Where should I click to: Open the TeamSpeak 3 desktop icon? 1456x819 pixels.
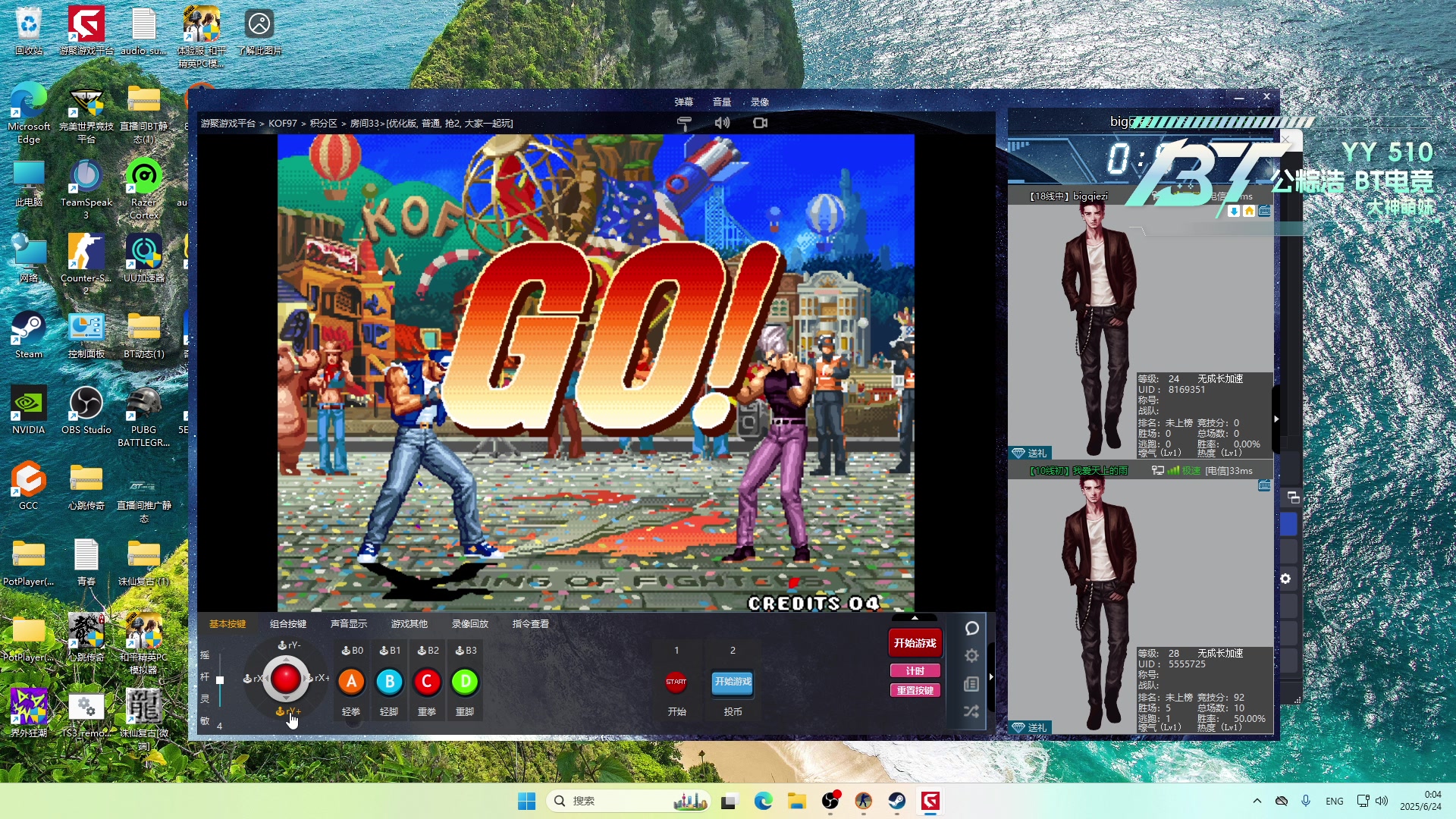[x=86, y=189]
